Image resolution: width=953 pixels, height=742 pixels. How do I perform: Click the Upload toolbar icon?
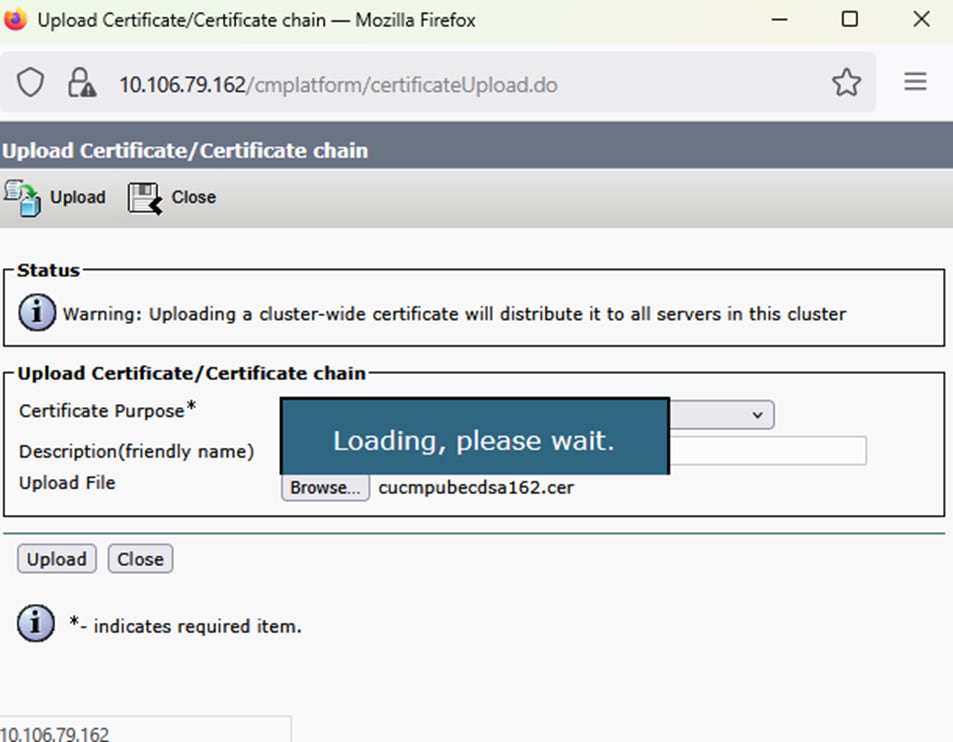tap(22, 198)
